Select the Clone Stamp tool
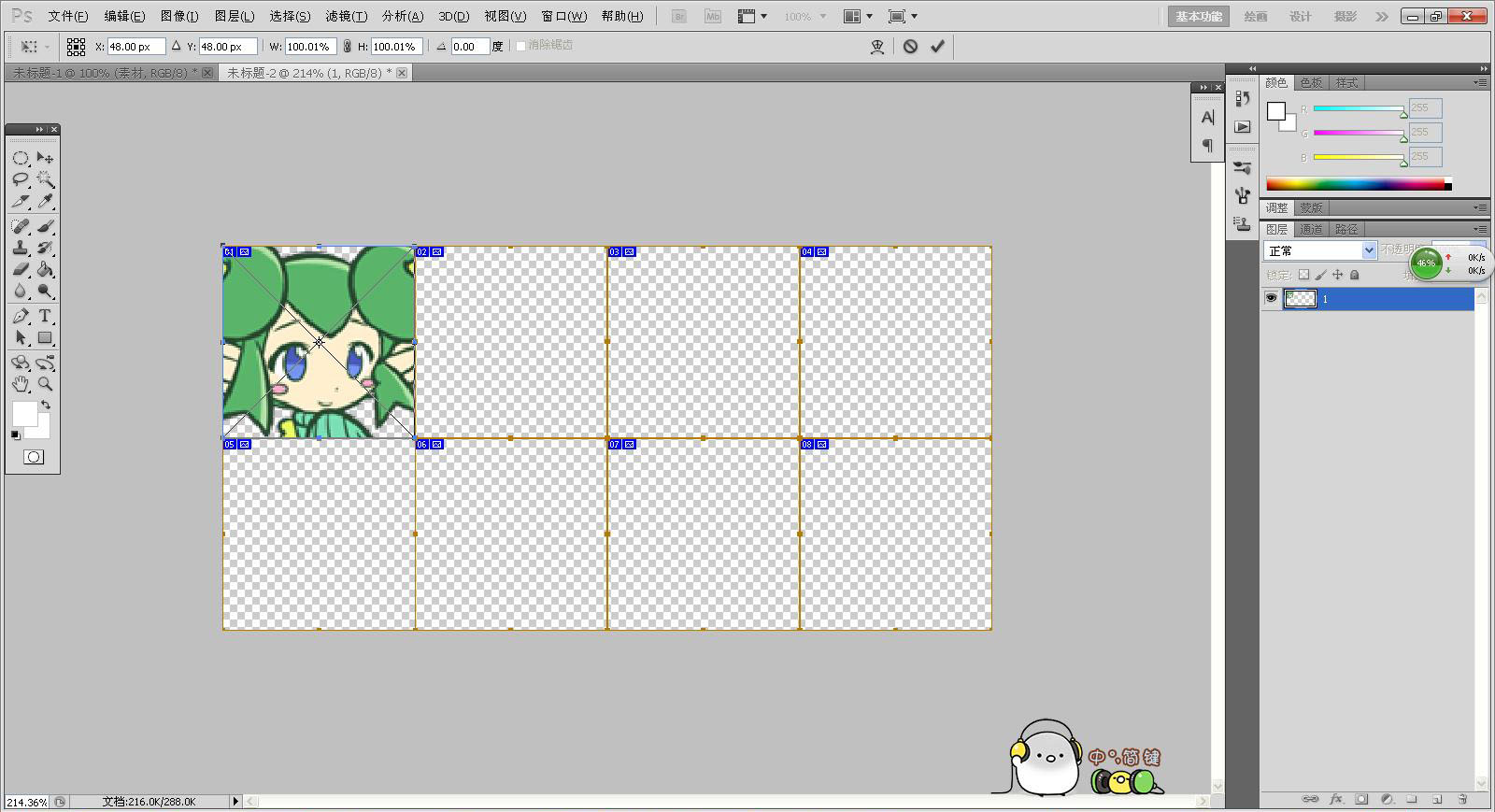This screenshot has width=1495, height=812. pyautogui.click(x=21, y=249)
